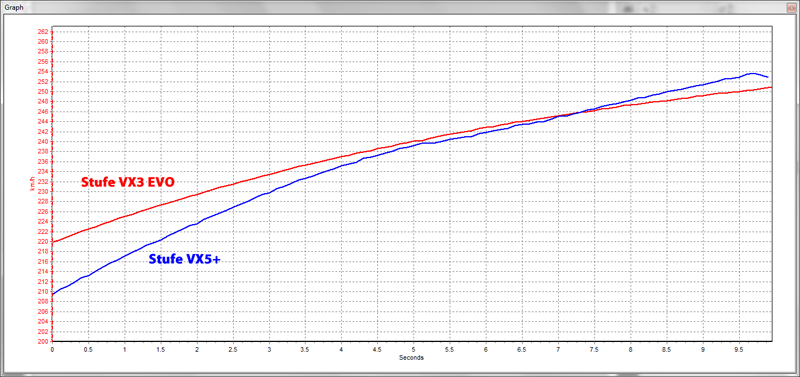Click the 2.5 tick on x-axis
The height and width of the screenshot is (377, 800).
pos(233,350)
